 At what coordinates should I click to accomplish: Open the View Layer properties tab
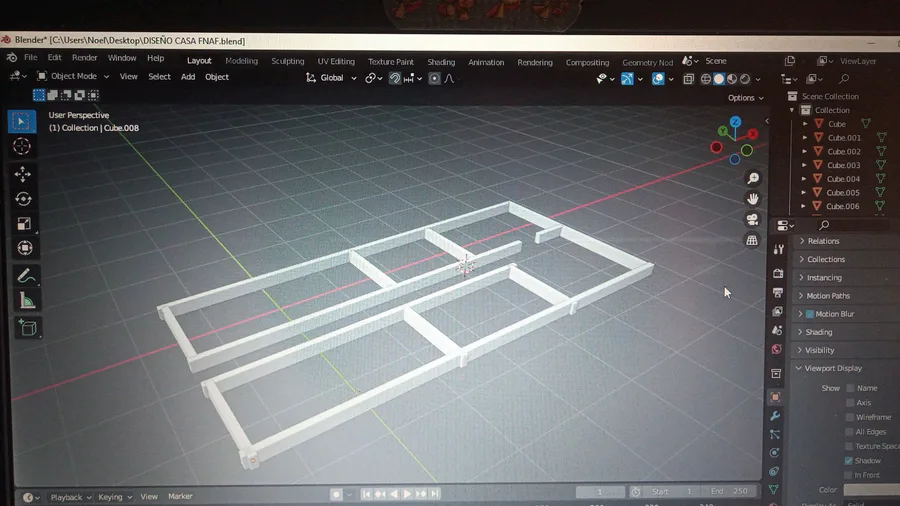(x=777, y=312)
